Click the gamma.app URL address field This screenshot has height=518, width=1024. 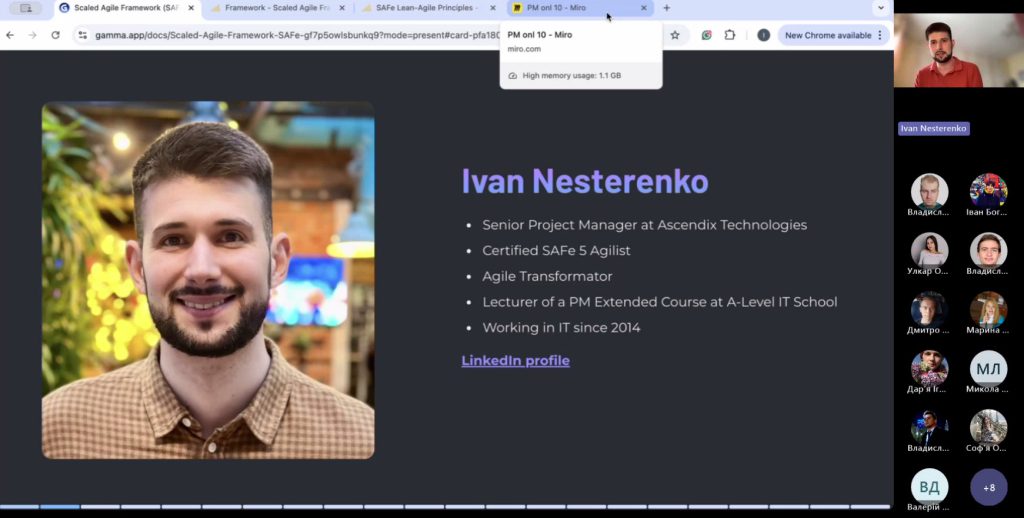pyautogui.click(x=300, y=35)
